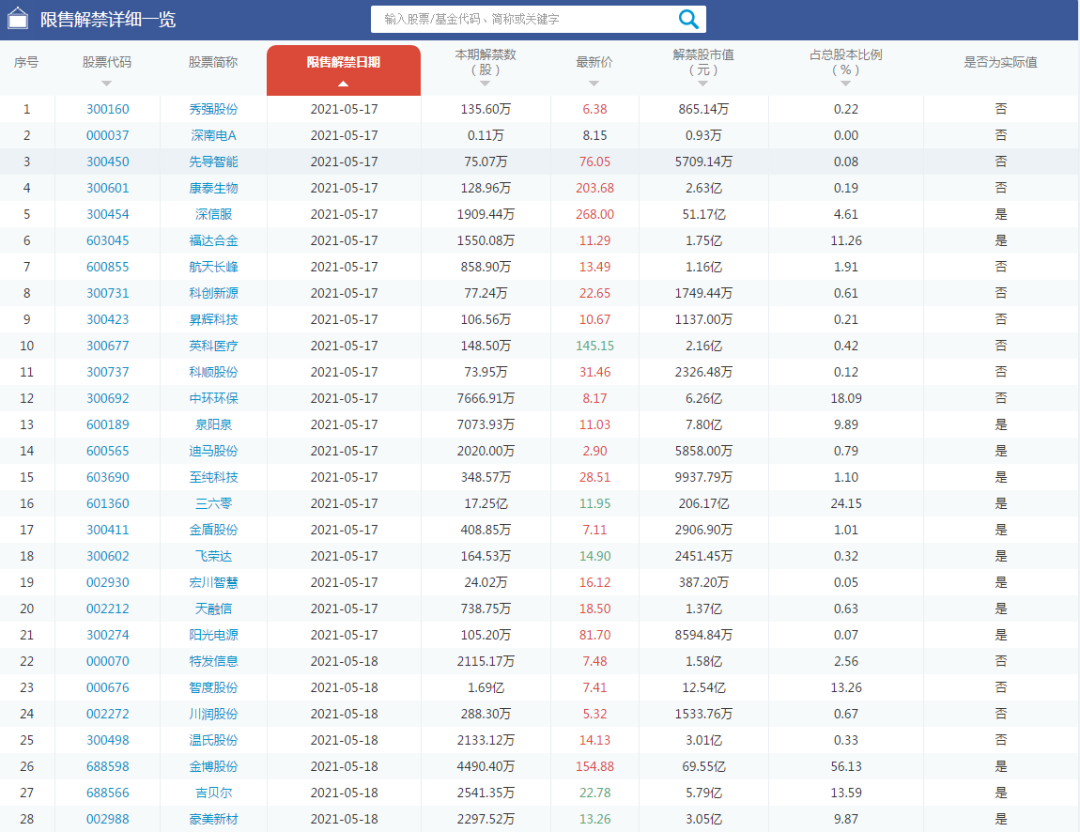Open stock code 300498 link
The image size is (1080, 832).
click(x=107, y=740)
